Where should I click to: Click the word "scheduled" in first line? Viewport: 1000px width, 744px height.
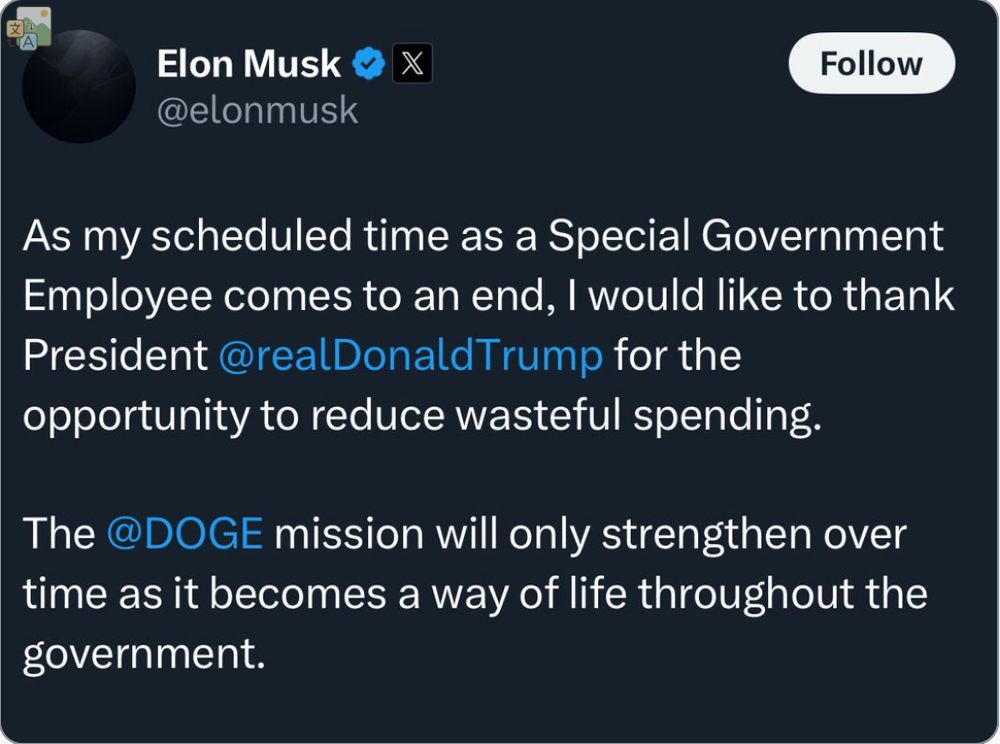coord(251,237)
